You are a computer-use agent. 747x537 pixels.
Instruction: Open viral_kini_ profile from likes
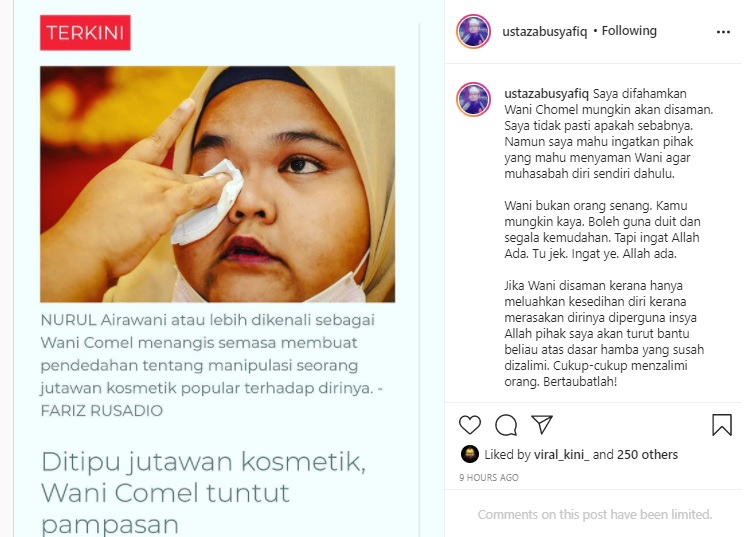click(x=561, y=455)
